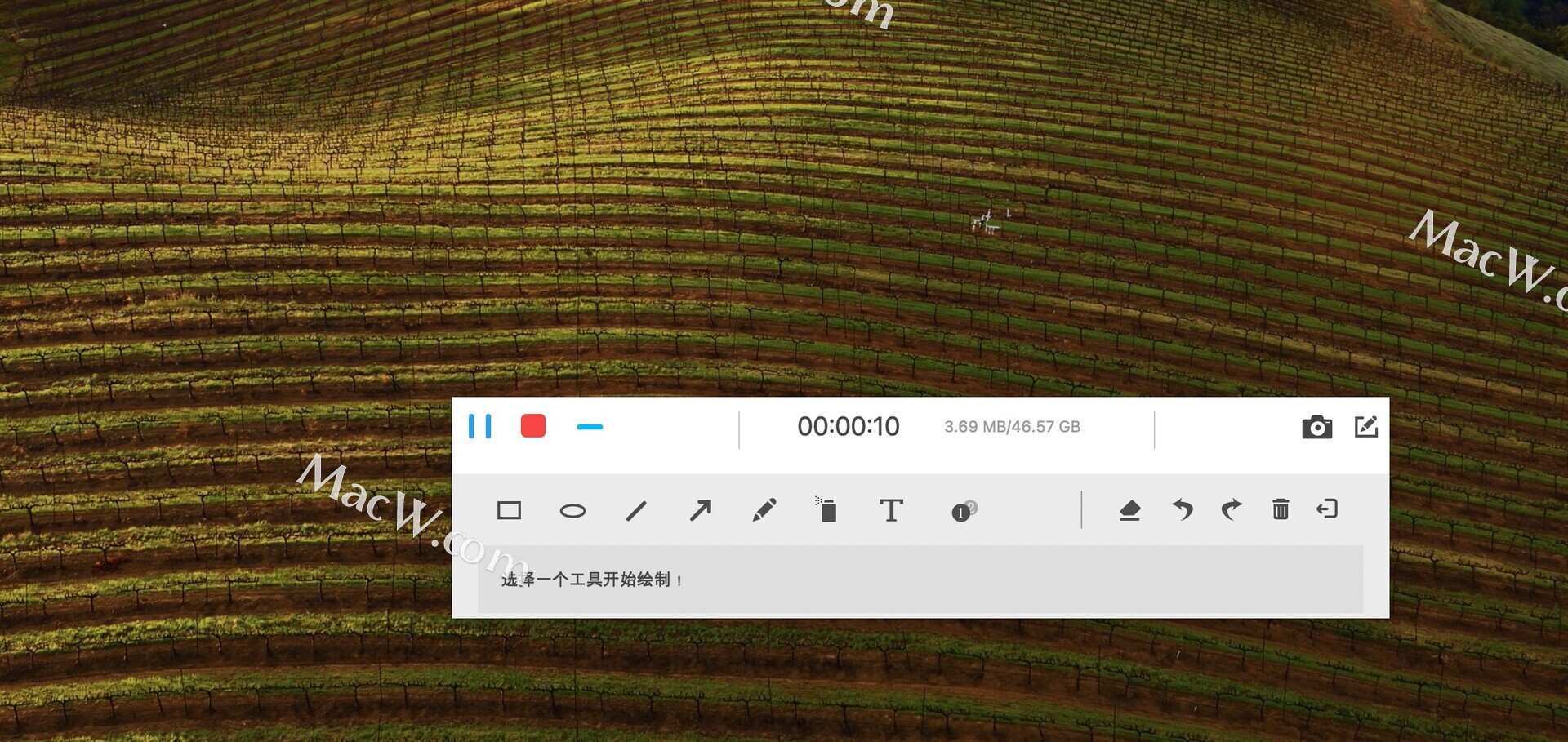Viewport: 1568px width, 742px height.
Task: Click the 3.69 MB/46.57 GB size readout
Action: (1012, 427)
